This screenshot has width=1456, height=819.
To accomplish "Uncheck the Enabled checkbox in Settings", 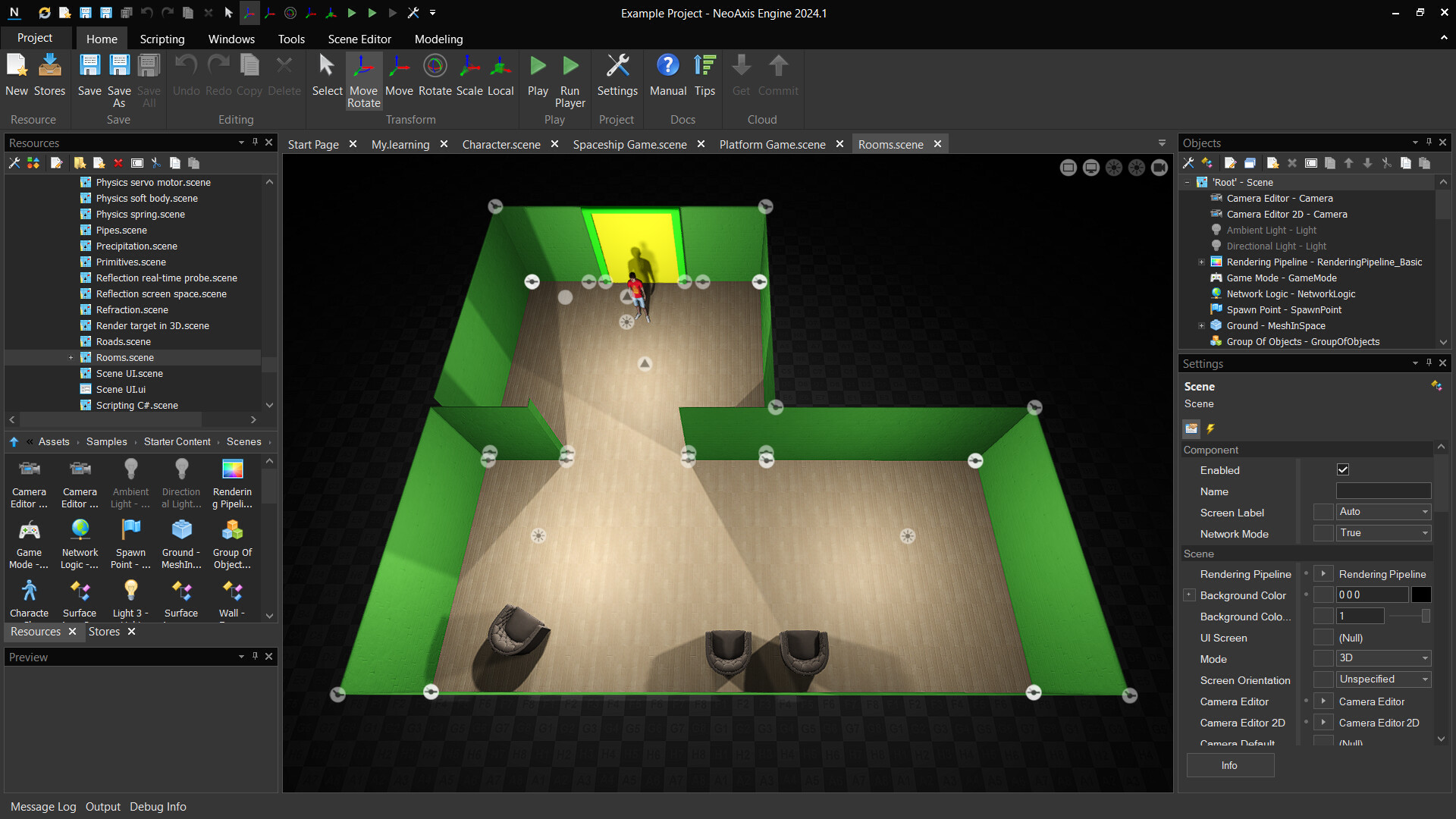I will (1343, 469).
